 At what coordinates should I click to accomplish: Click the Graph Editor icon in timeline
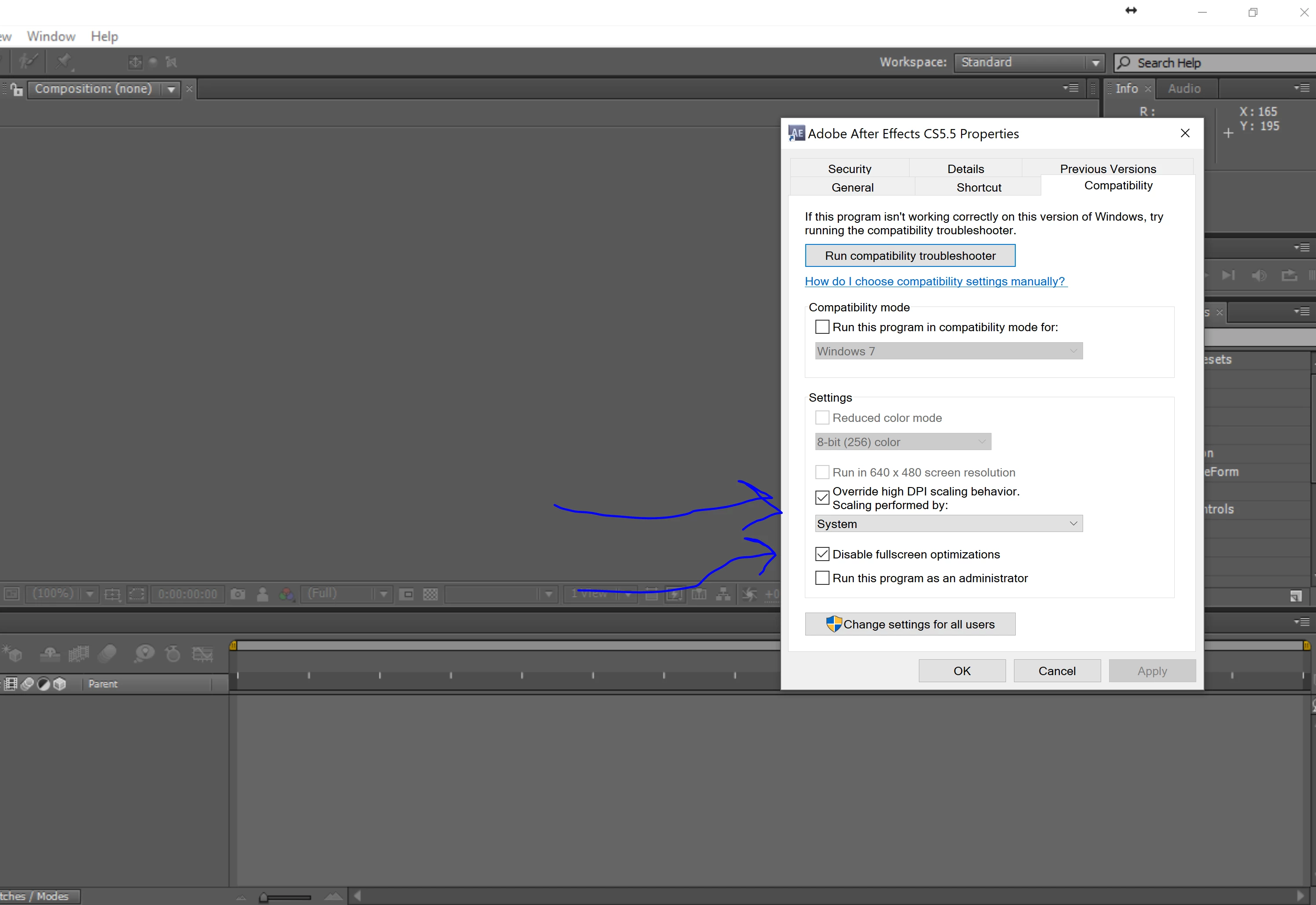203,654
